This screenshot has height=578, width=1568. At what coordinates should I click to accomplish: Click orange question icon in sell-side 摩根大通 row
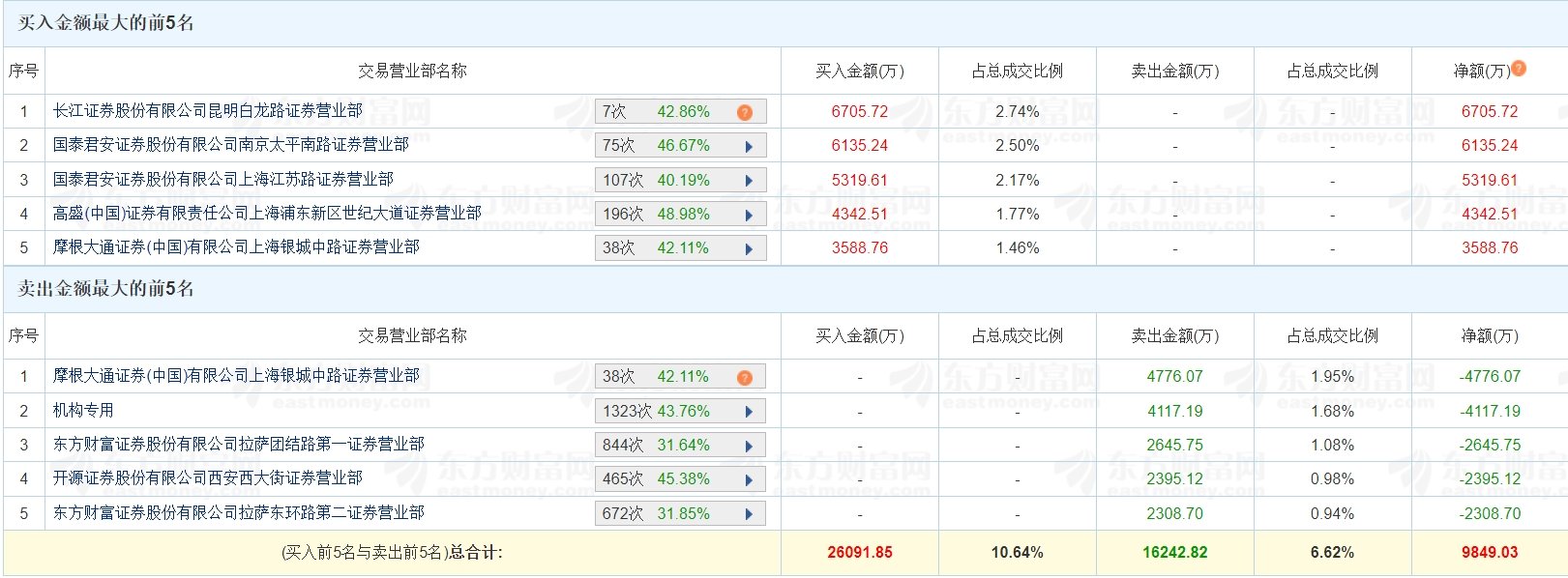744,377
